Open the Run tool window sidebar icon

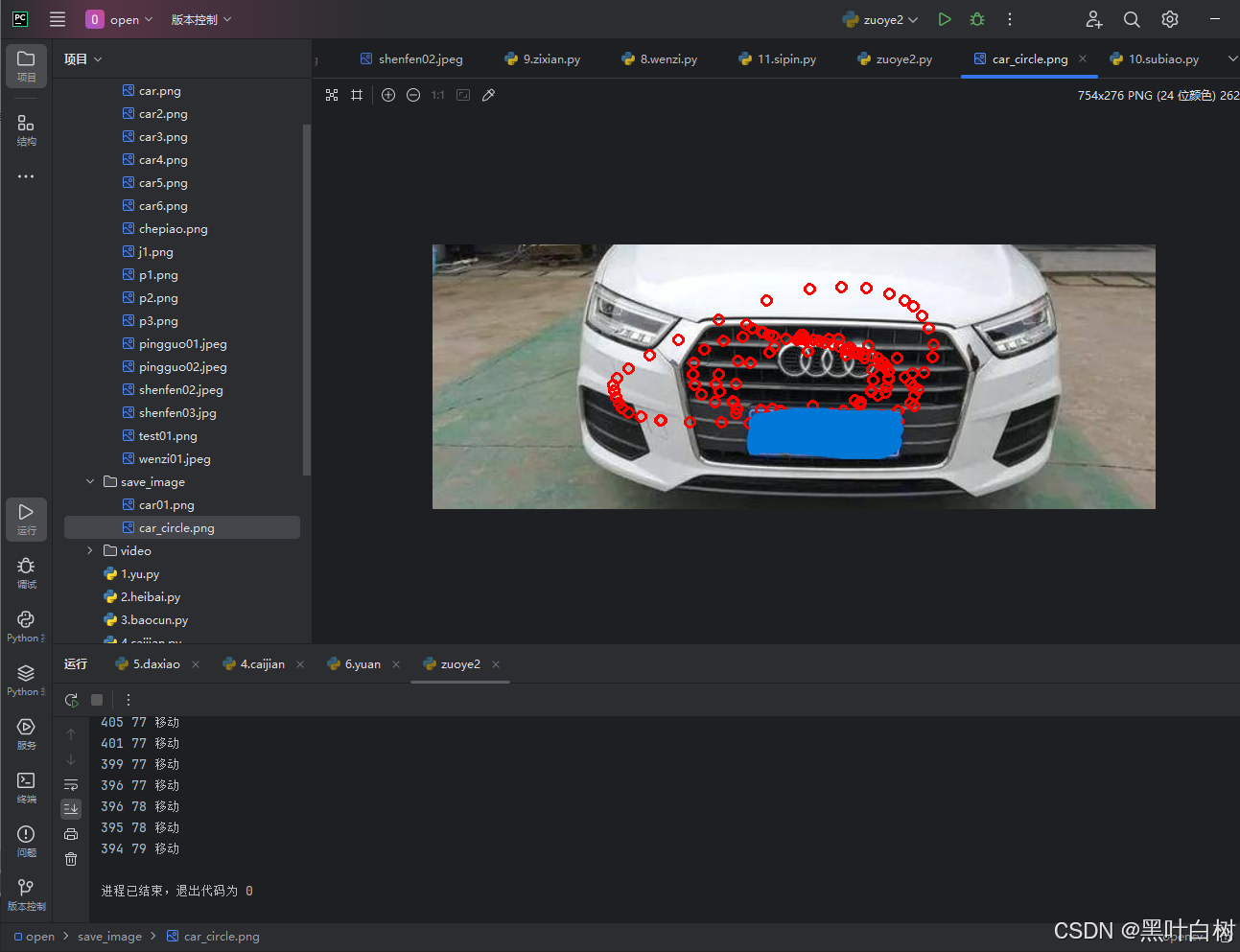point(26,519)
